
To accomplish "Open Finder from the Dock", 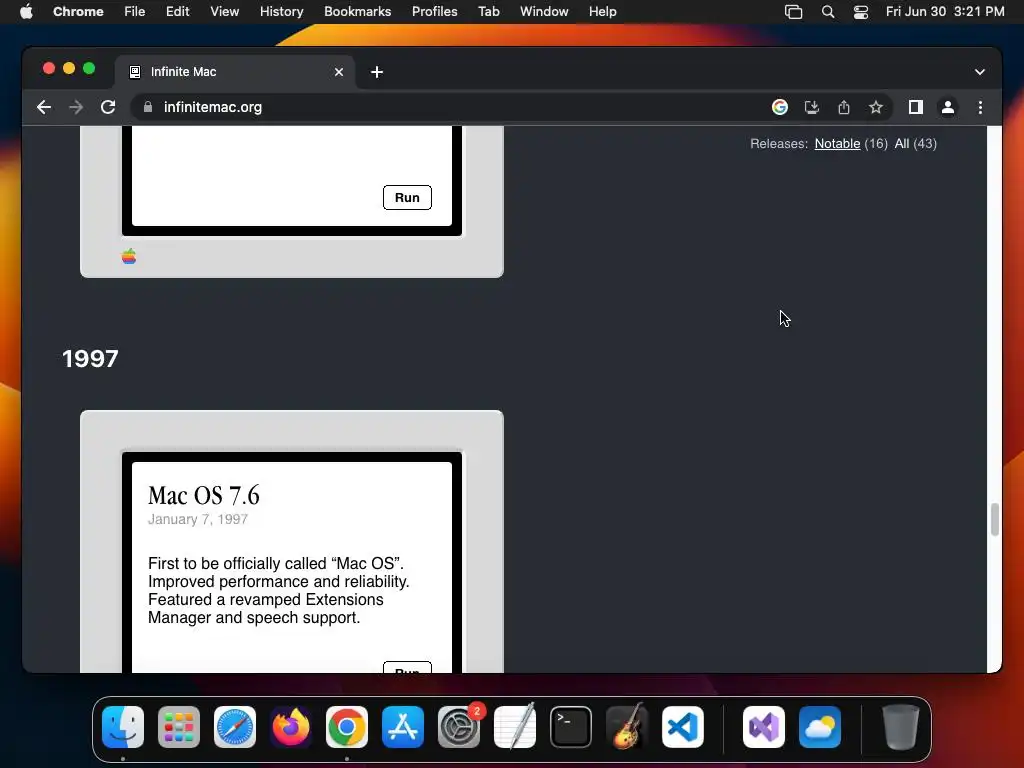I will pos(123,727).
